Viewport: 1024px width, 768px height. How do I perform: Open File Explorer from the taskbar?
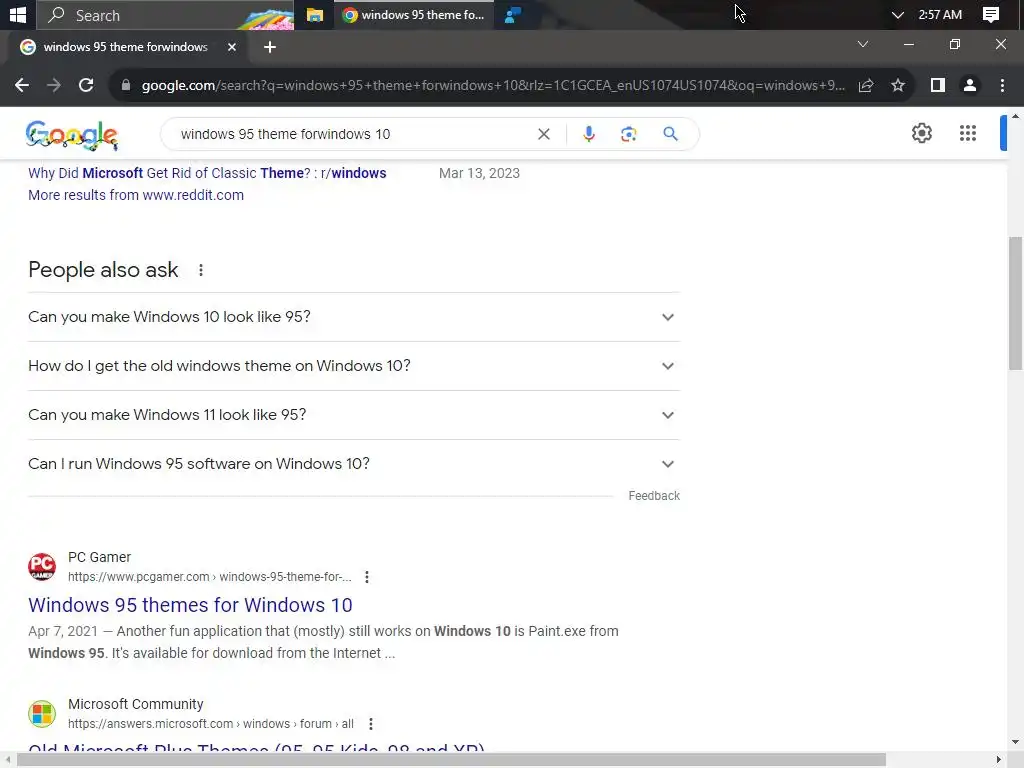coord(315,15)
